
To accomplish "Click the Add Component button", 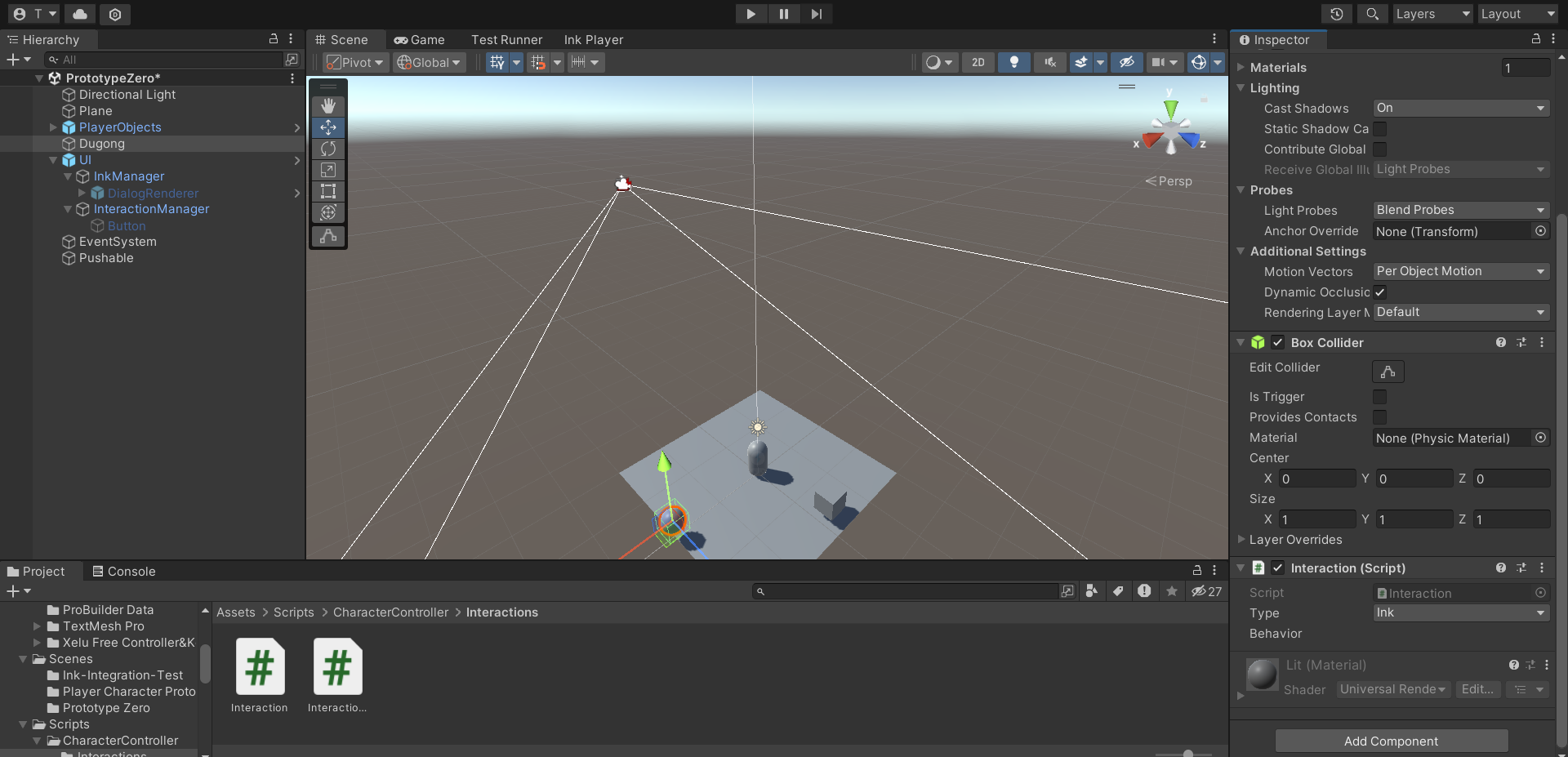I will pos(1391,741).
